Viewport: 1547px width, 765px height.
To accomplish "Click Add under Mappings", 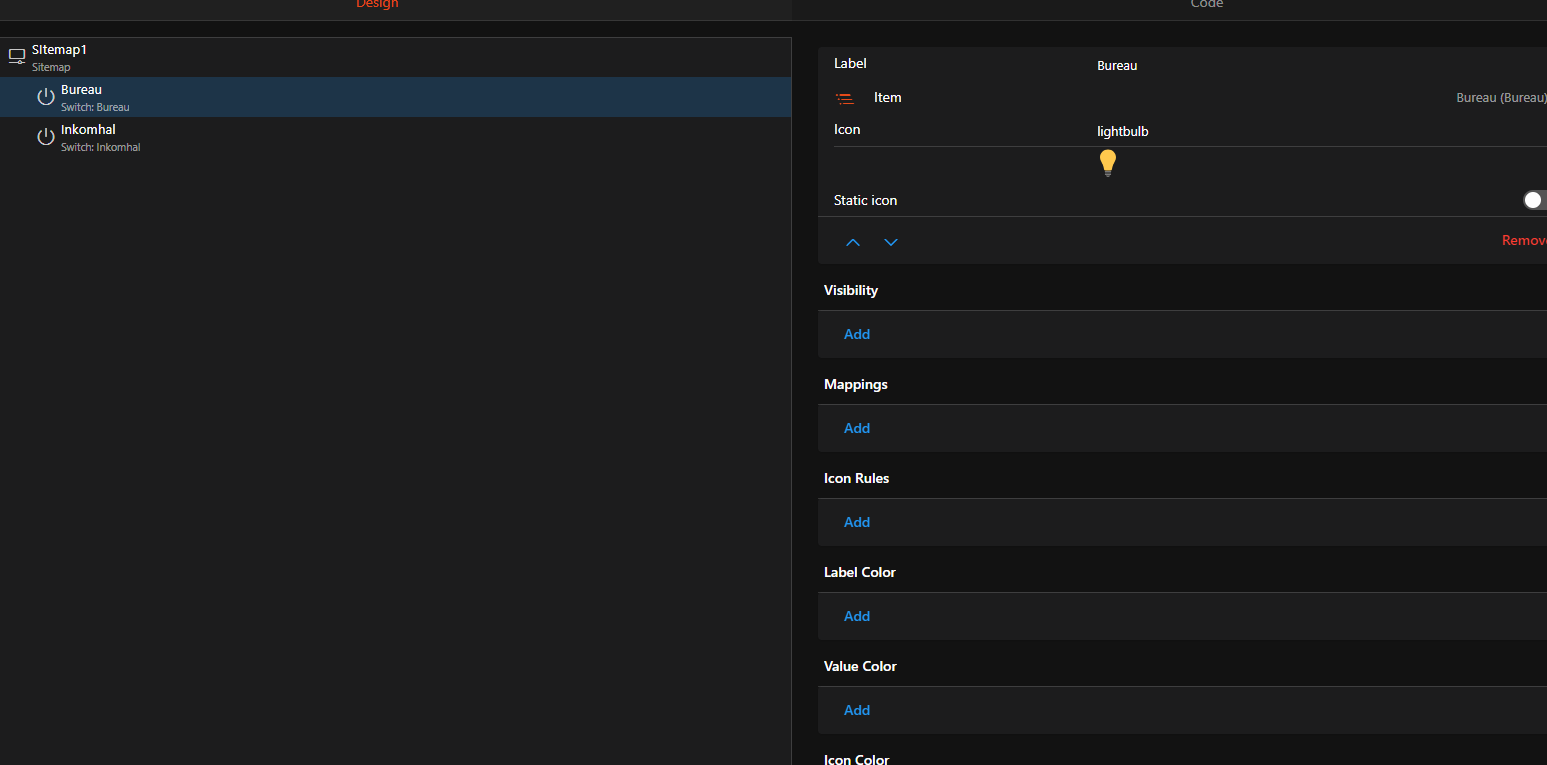I will pyautogui.click(x=857, y=428).
